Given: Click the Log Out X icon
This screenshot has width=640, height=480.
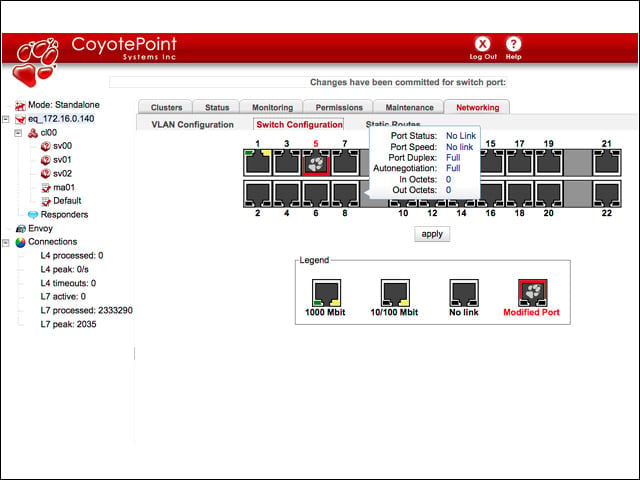Looking at the screenshot, I should pyautogui.click(x=482, y=44).
